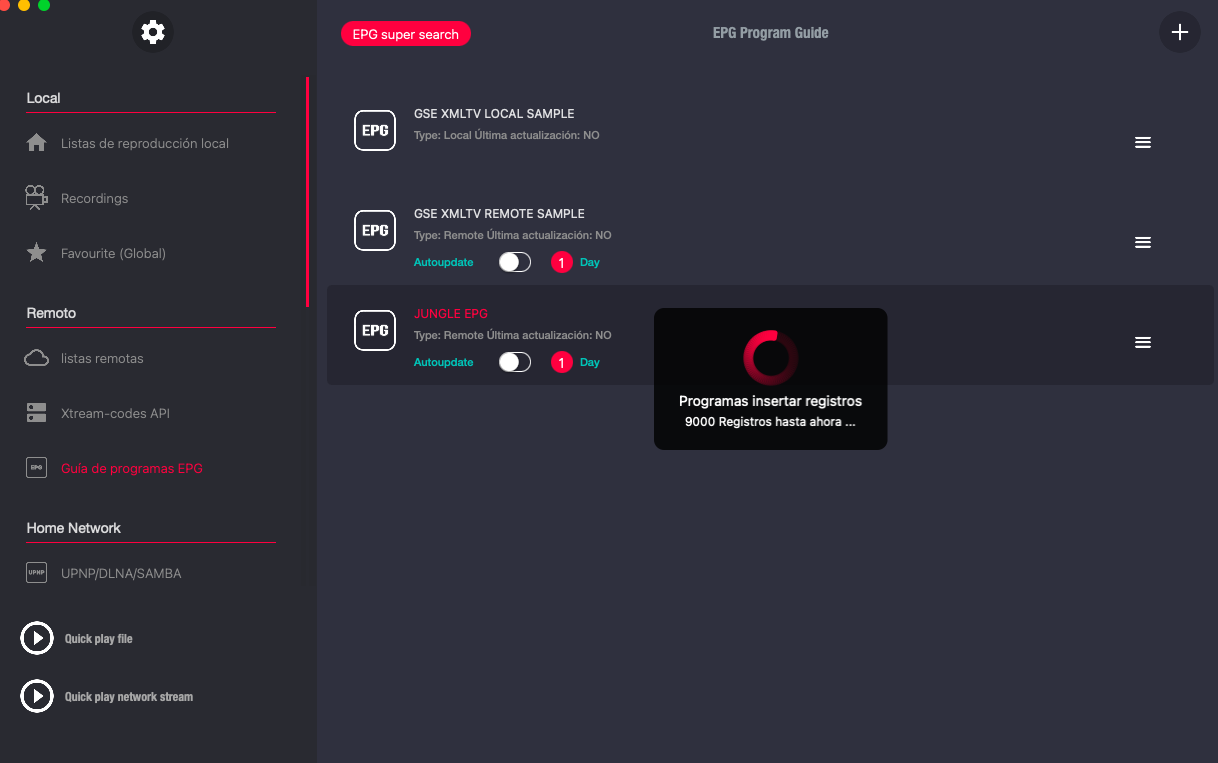Viewport: 1218px width, 763px height.
Task: Open hamburger menu for JUNGLE EPG row
Action: coord(1143,343)
